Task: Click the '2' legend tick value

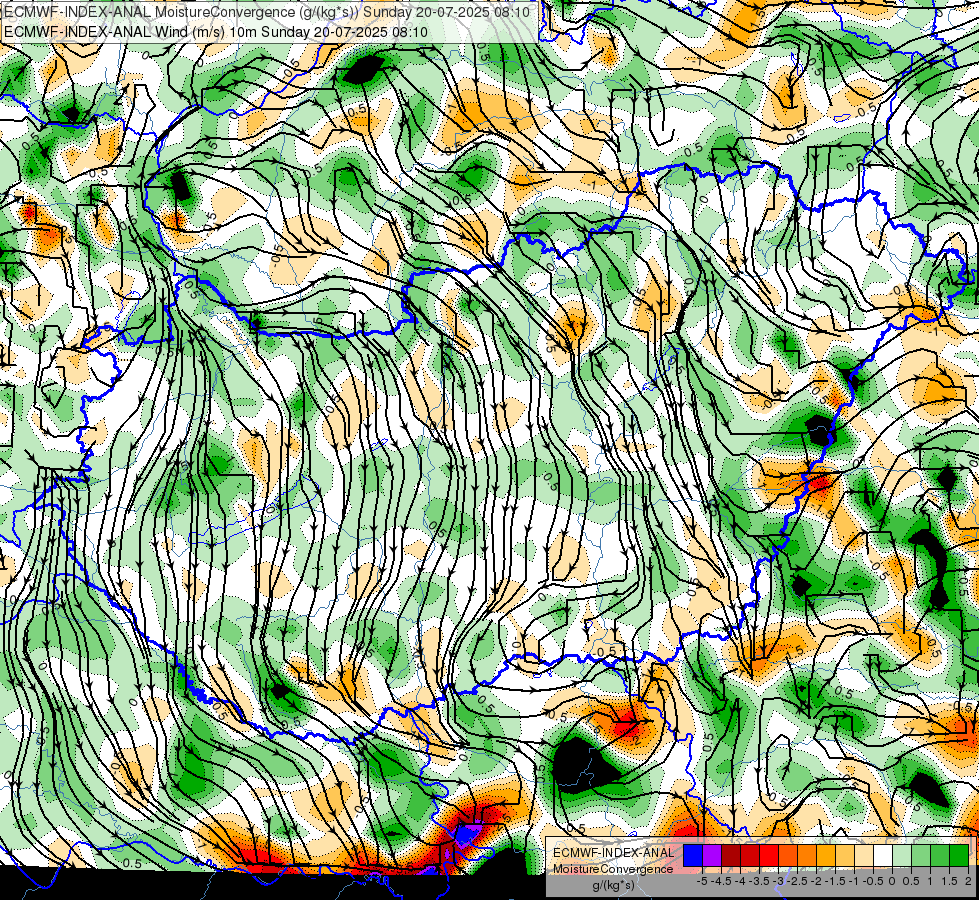Action: pos(968,881)
